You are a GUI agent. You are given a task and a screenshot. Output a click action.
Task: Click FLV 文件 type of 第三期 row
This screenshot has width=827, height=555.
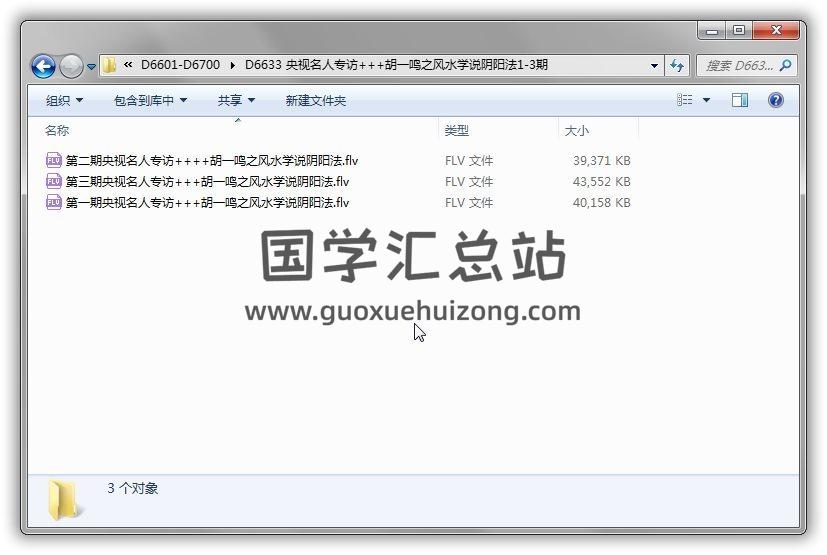(x=469, y=181)
